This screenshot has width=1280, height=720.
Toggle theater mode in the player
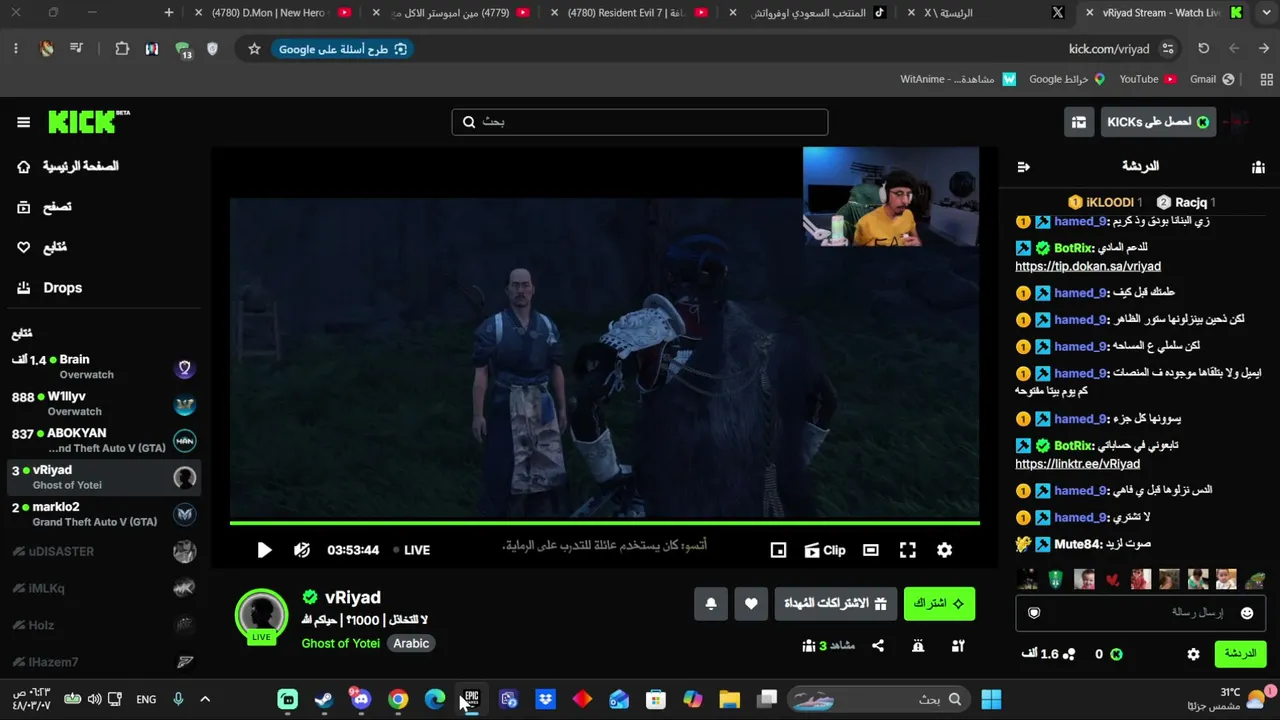(871, 550)
